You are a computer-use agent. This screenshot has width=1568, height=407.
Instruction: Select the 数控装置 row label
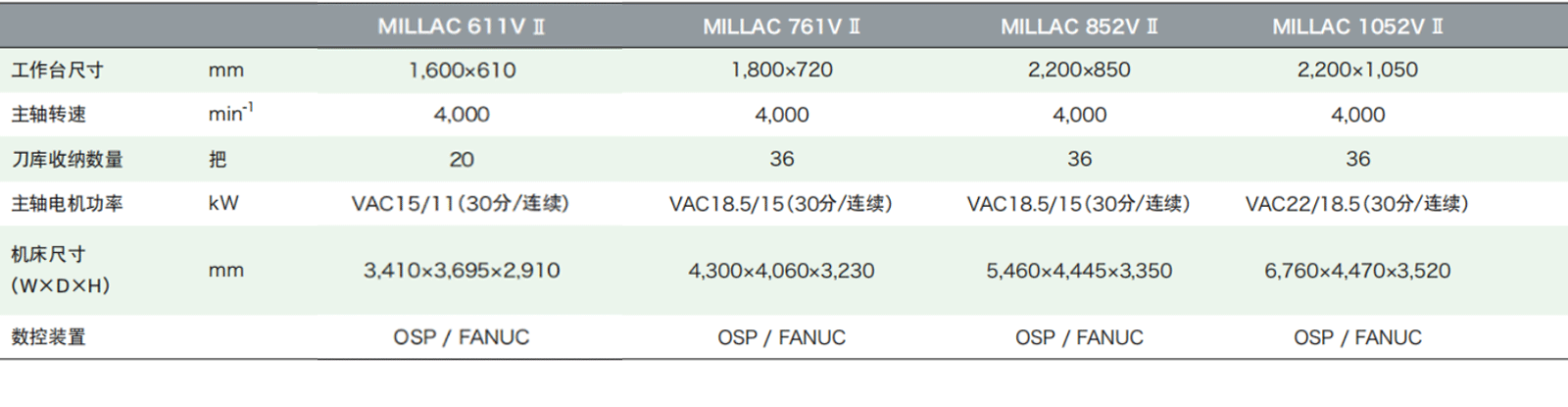tap(49, 337)
